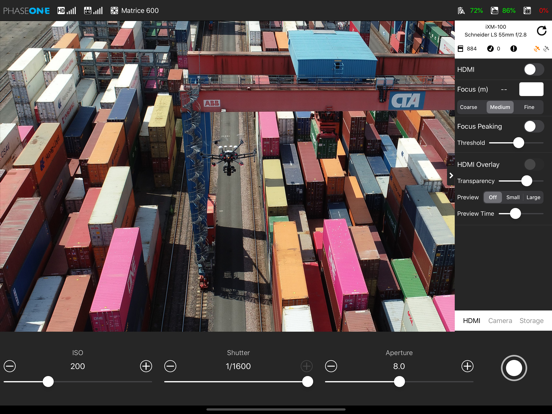The height and width of the screenshot is (414, 552).
Task: View the 86% camera battery indicator icon
Action: pyautogui.click(x=494, y=11)
